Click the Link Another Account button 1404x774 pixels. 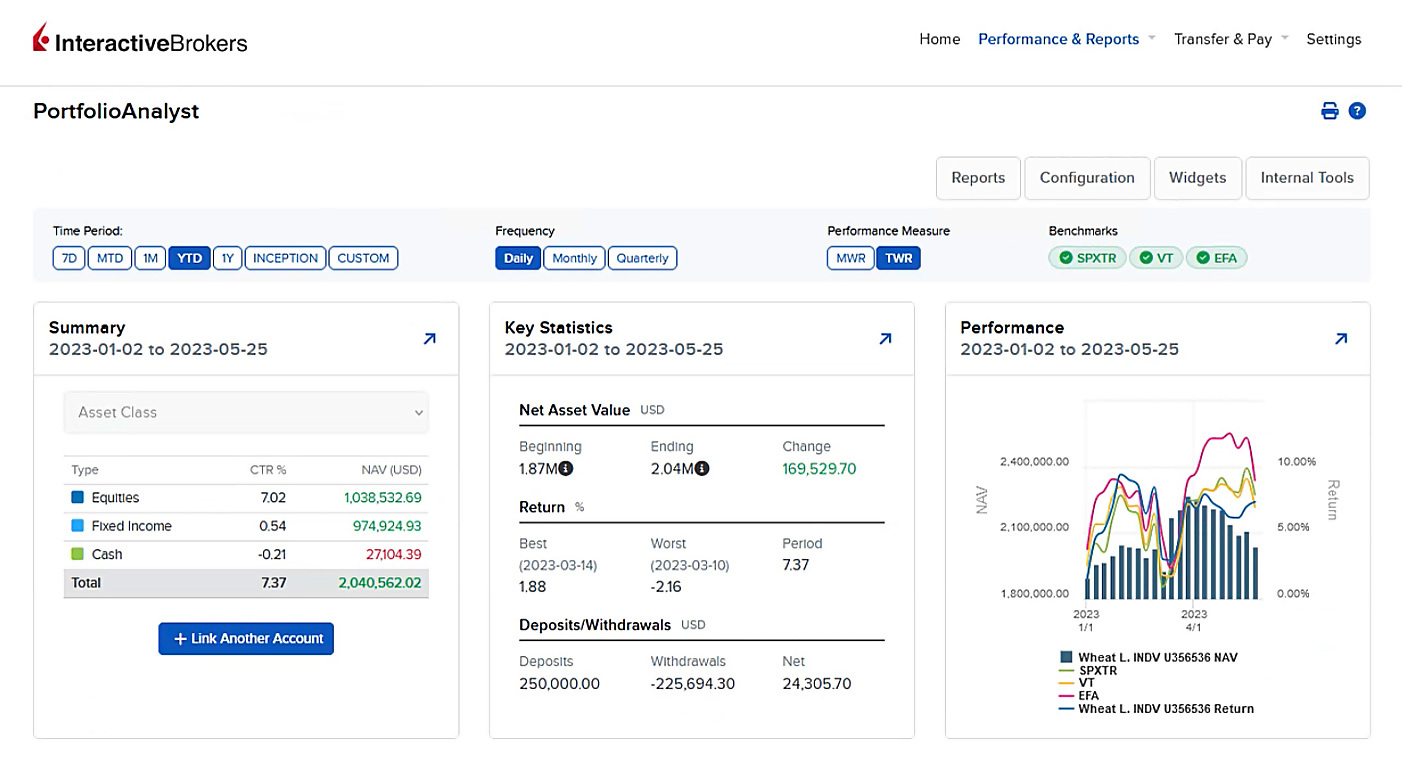(x=246, y=638)
